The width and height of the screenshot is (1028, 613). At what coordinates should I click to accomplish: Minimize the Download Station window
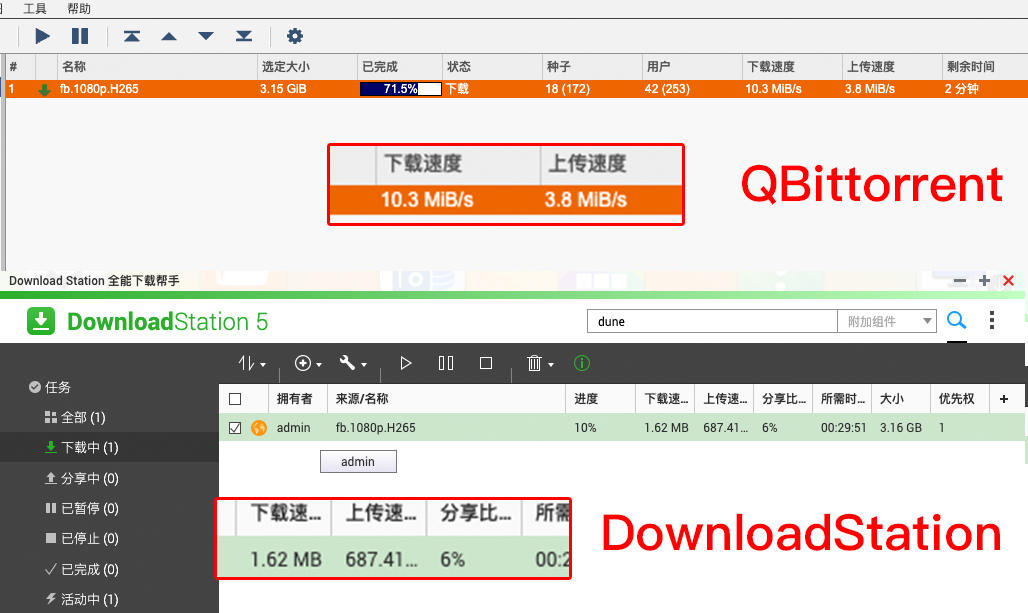(960, 281)
